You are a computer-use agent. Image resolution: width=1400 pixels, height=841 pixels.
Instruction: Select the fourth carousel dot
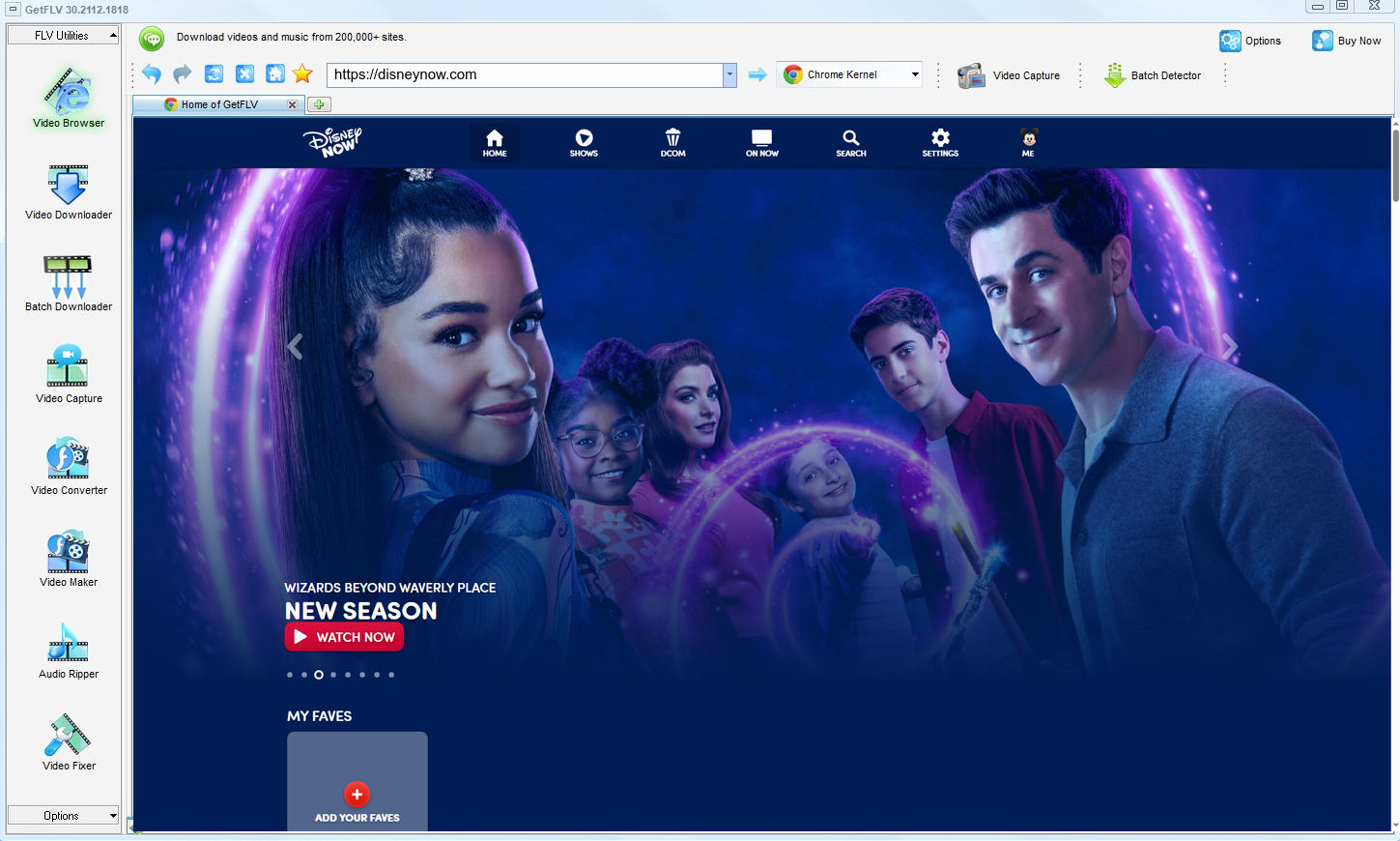pos(333,675)
